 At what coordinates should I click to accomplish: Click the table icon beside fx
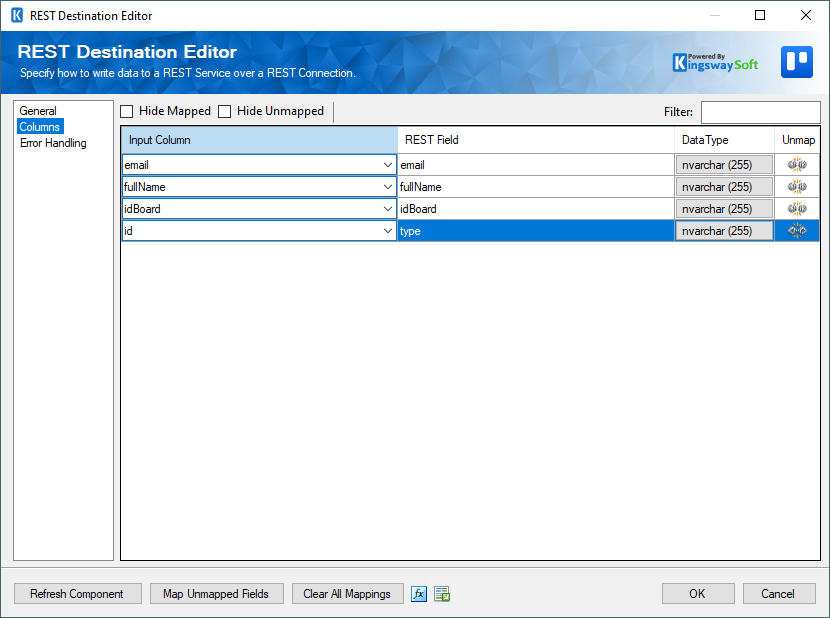coord(442,594)
